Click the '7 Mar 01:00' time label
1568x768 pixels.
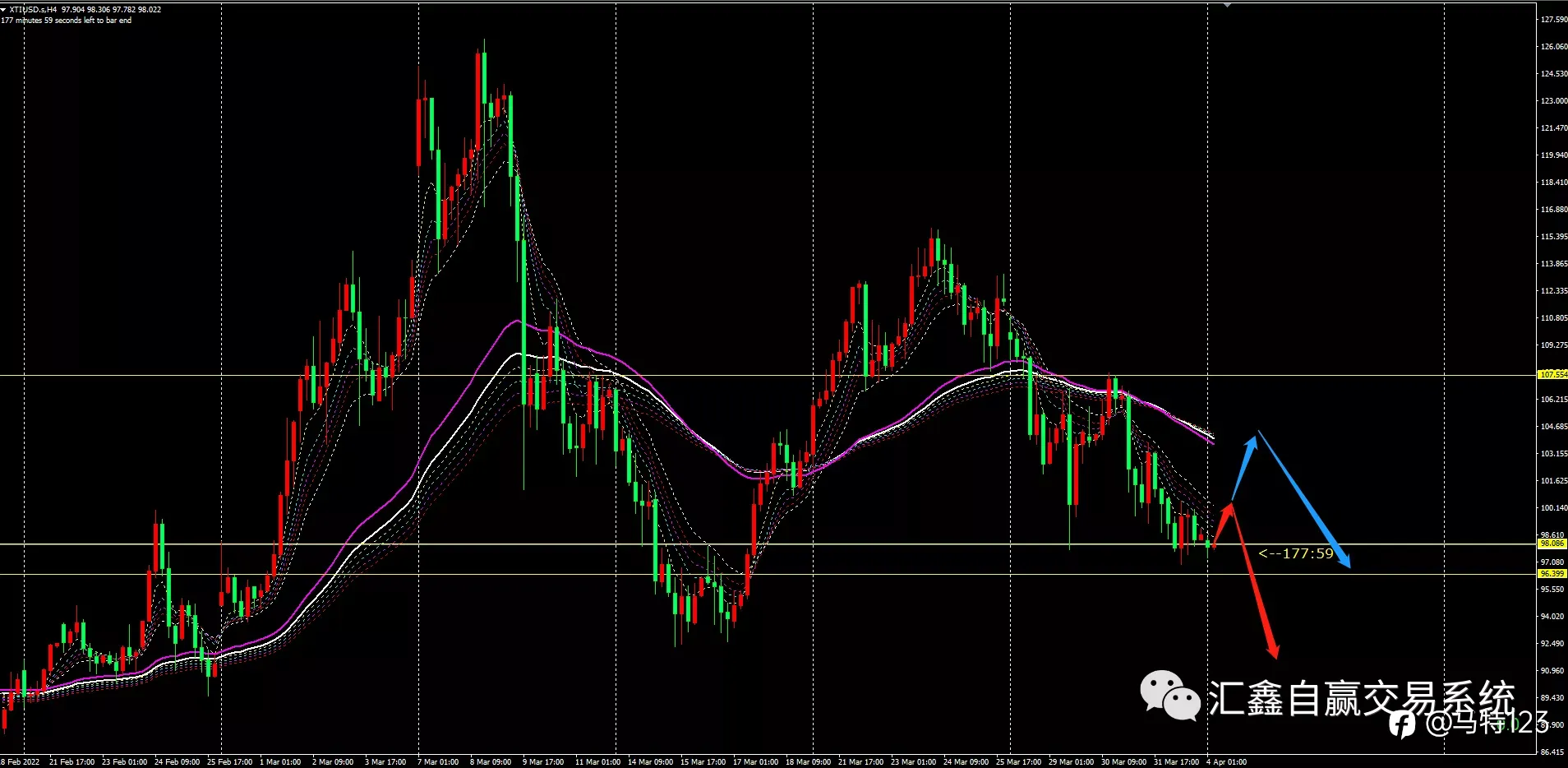click(x=438, y=762)
